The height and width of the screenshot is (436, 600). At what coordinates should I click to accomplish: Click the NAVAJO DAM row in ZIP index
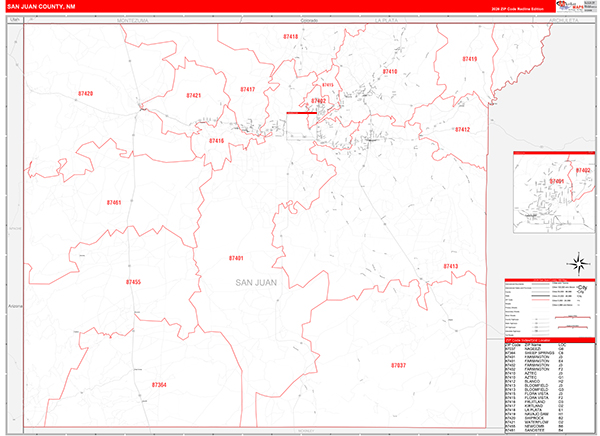pos(535,414)
